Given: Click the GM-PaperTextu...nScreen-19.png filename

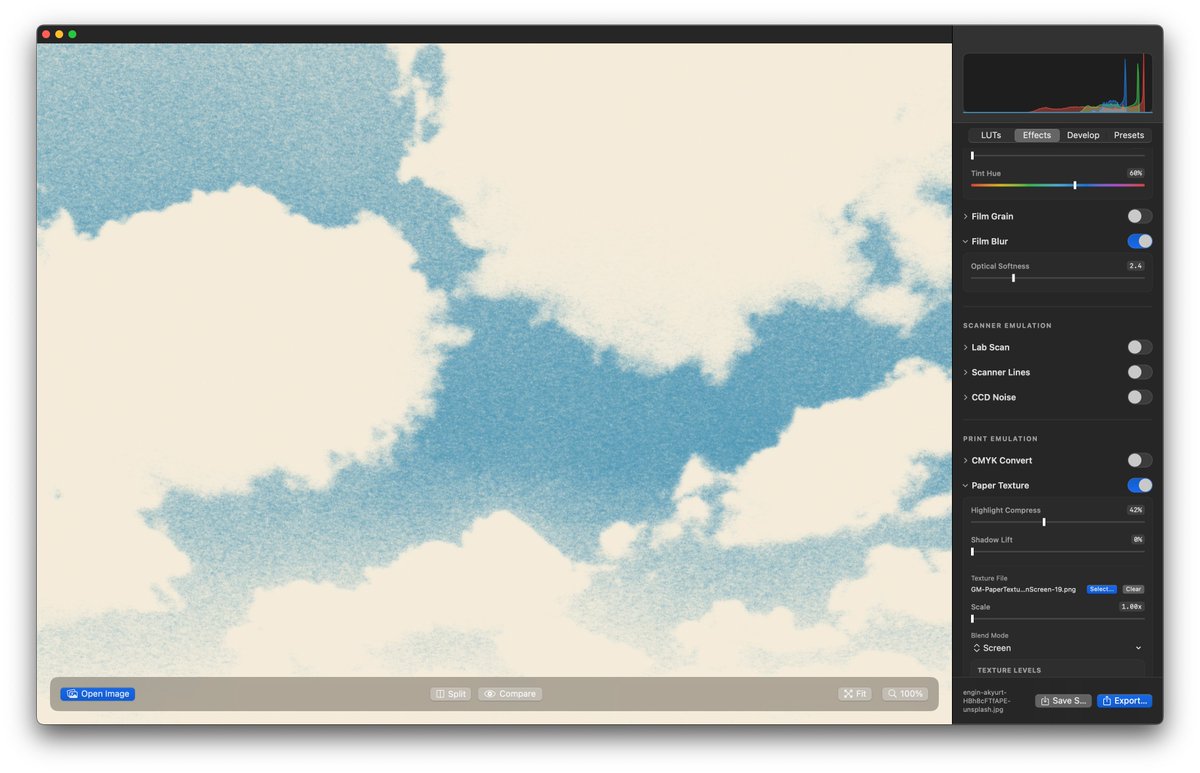Looking at the screenshot, I should 1024,589.
